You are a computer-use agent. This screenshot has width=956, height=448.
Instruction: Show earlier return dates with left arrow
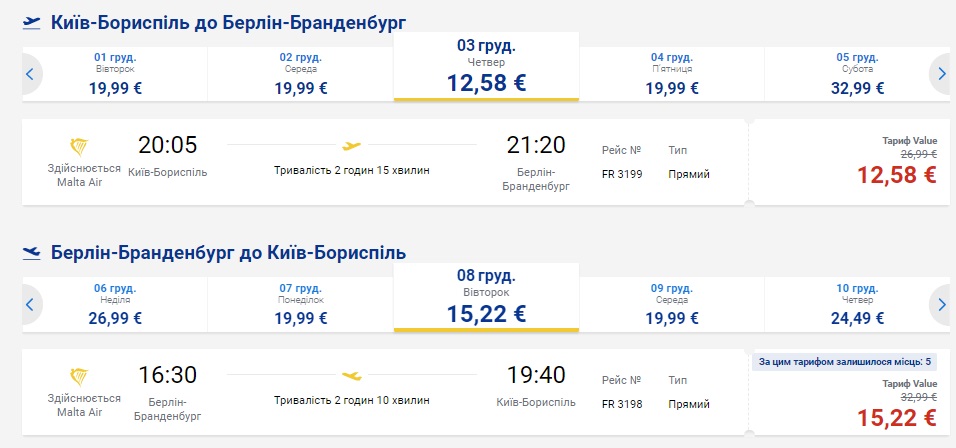coord(30,304)
